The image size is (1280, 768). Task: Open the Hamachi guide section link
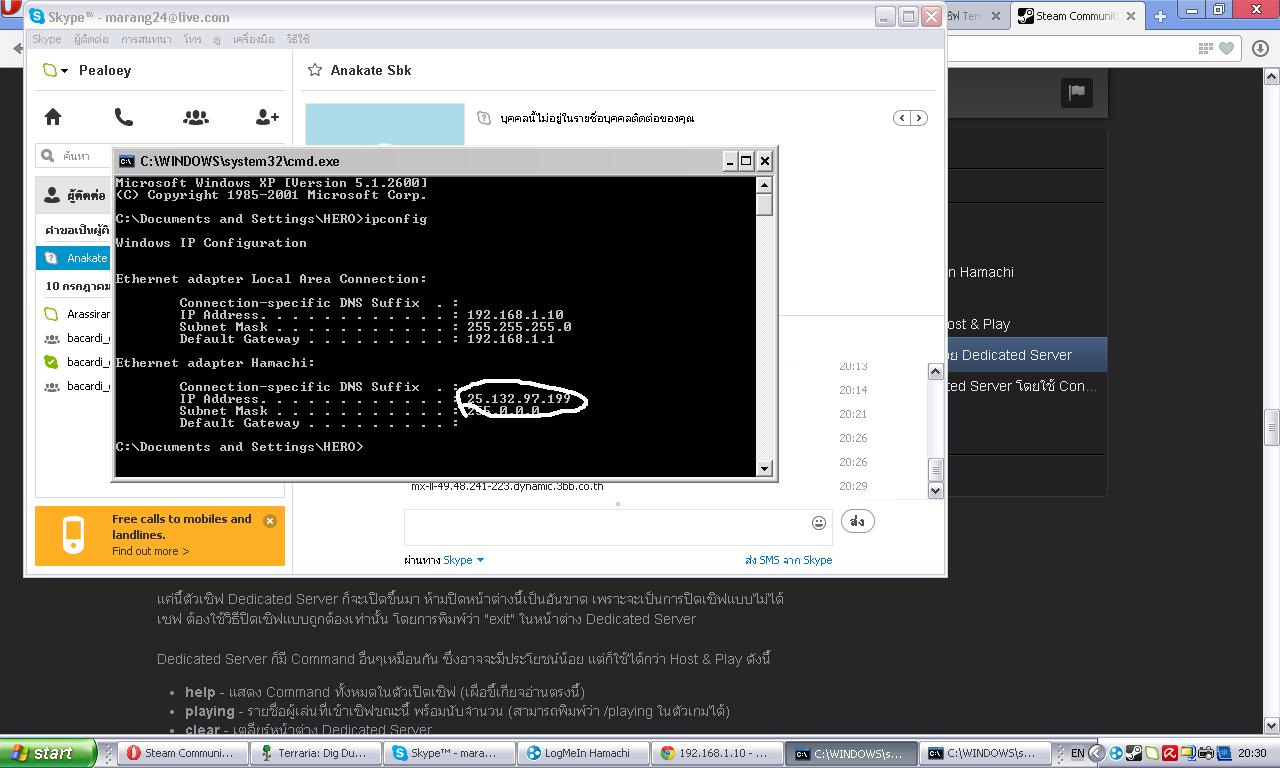point(980,272)
